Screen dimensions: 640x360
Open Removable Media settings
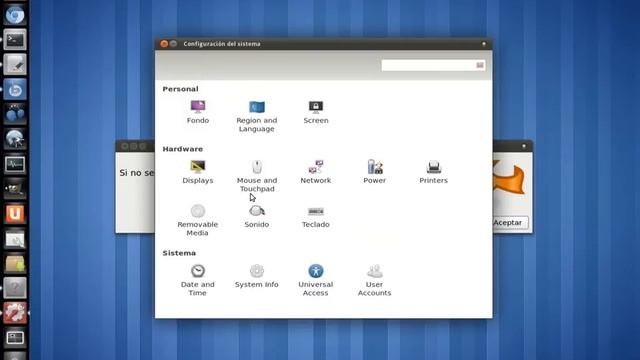tap(198, 220)
